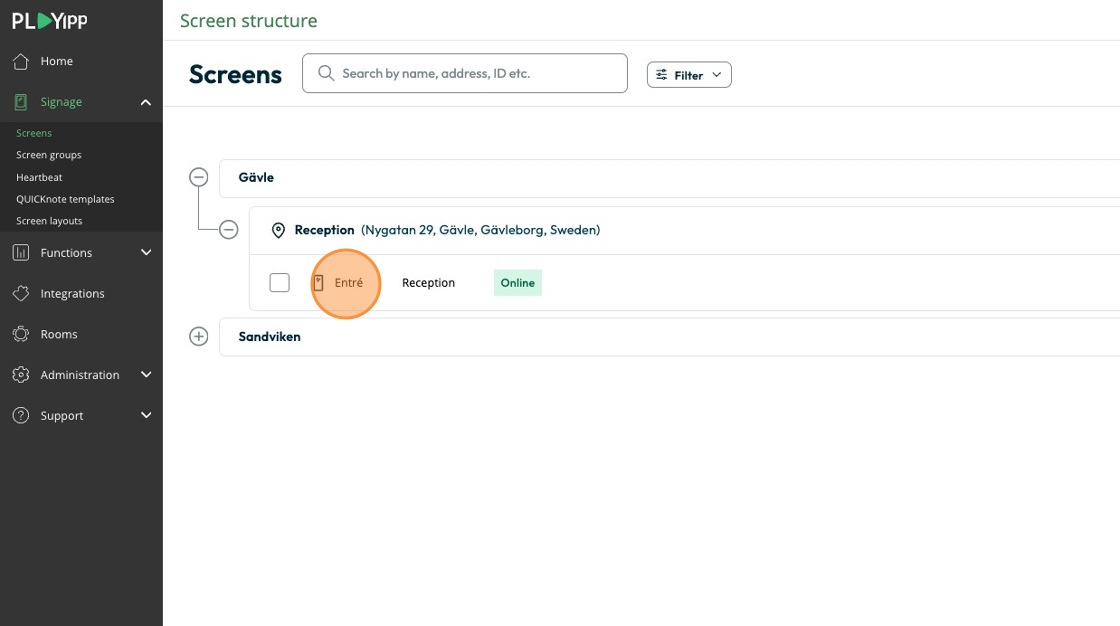Open the Filter dropdown

tap(689, 75)
